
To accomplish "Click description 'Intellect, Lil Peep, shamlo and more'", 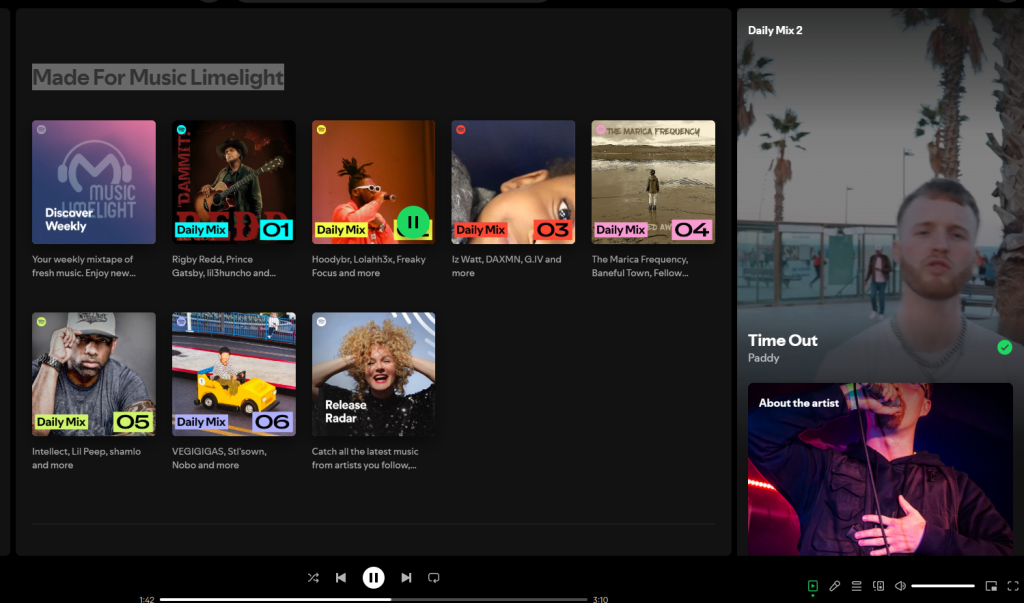I will coord(86,458).
